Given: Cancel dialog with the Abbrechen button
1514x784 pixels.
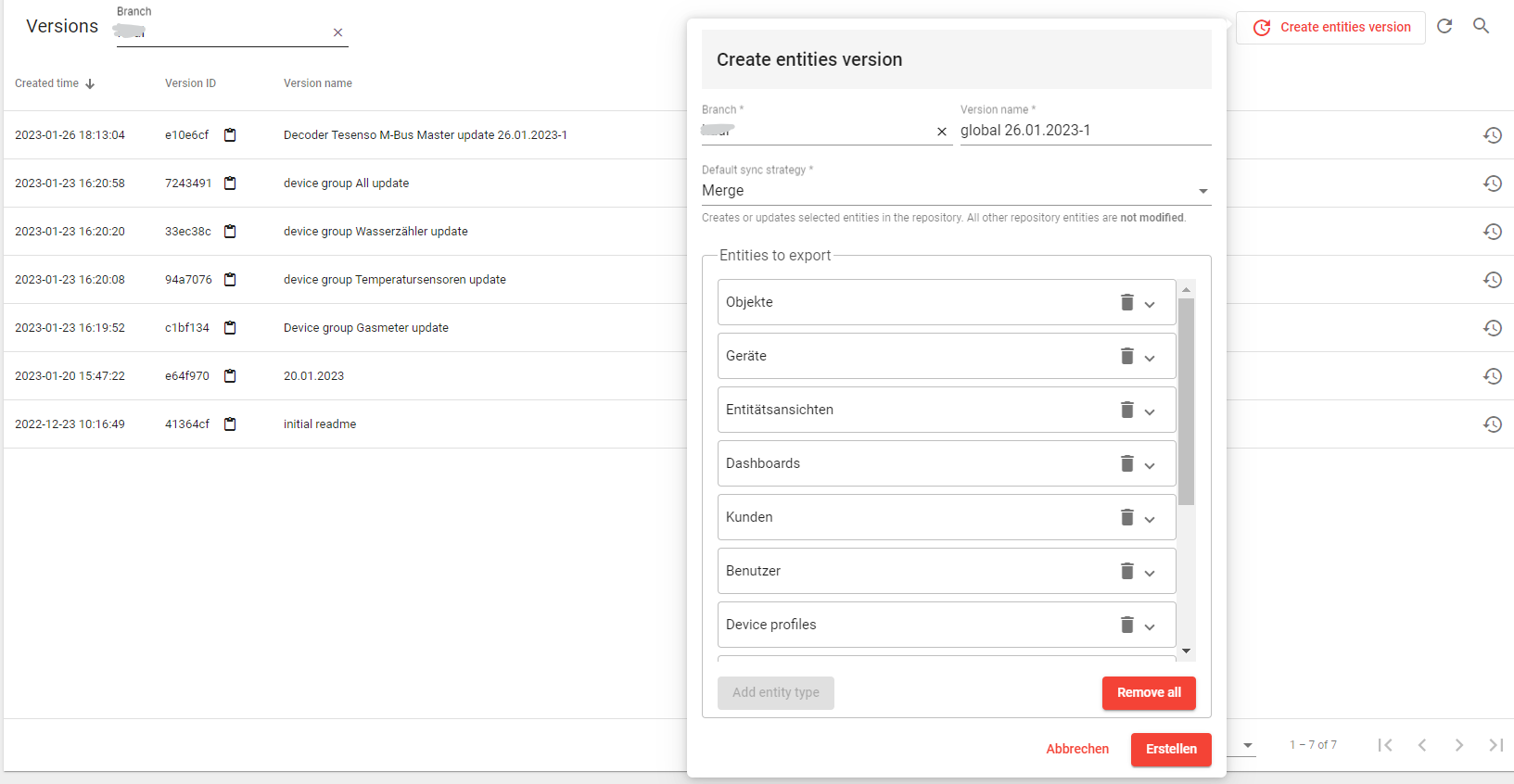Looking at the screenshot, I should point(1076,749).
